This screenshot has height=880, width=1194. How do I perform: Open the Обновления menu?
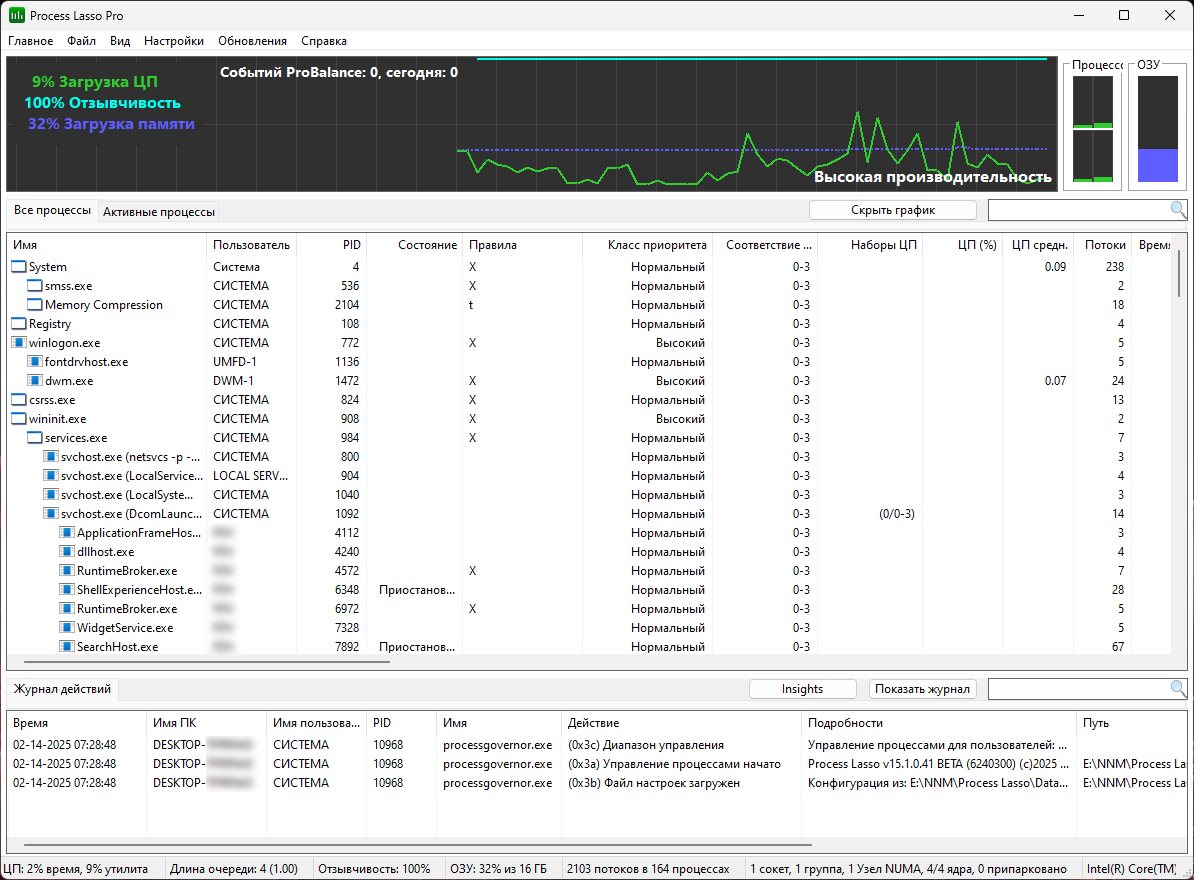pyautogui.click(x=252, y=41)
